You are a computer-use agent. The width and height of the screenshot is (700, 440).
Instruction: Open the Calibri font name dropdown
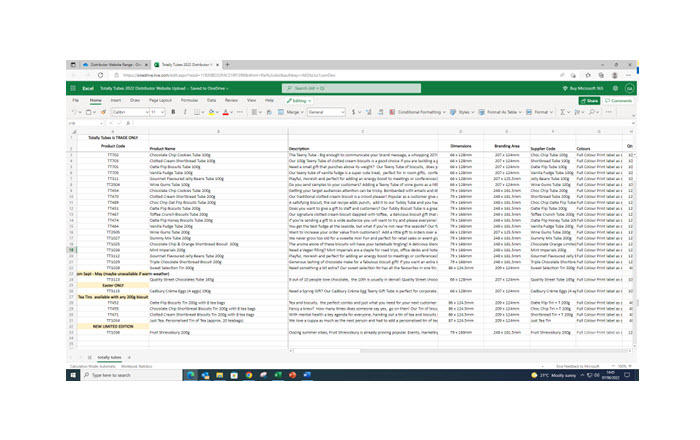click(x=130, y=112)
